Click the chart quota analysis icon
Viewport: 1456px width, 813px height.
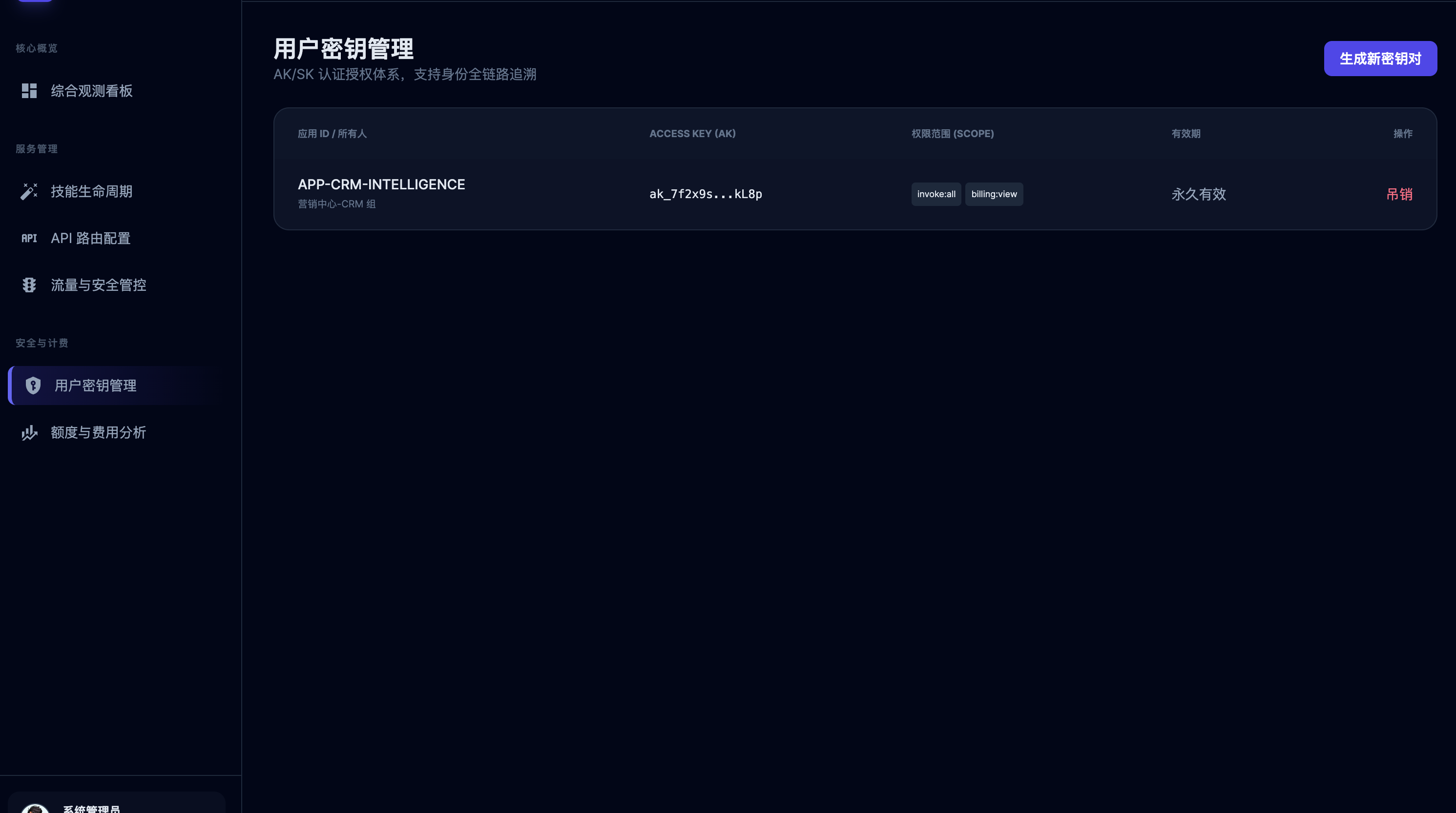tap(29, 433)
